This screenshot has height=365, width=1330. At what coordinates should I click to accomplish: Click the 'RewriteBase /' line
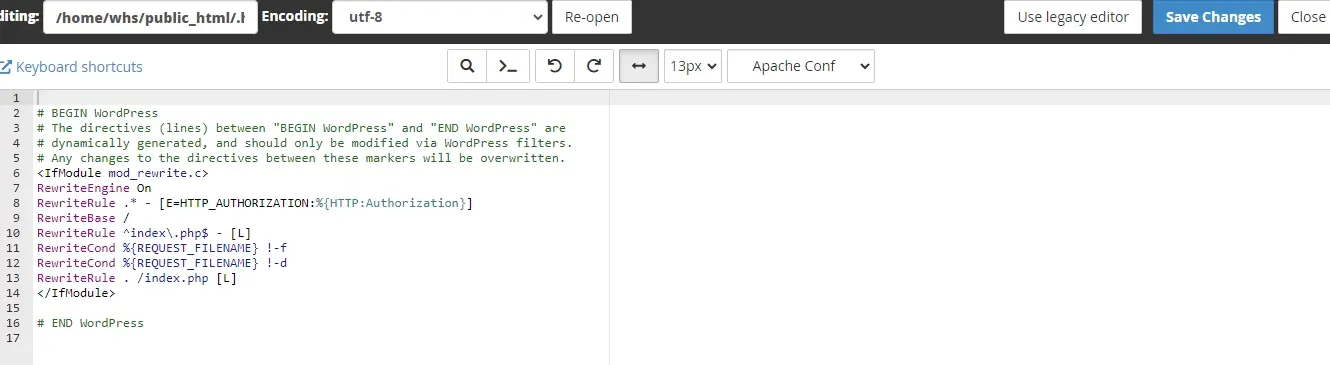(83, 218)
